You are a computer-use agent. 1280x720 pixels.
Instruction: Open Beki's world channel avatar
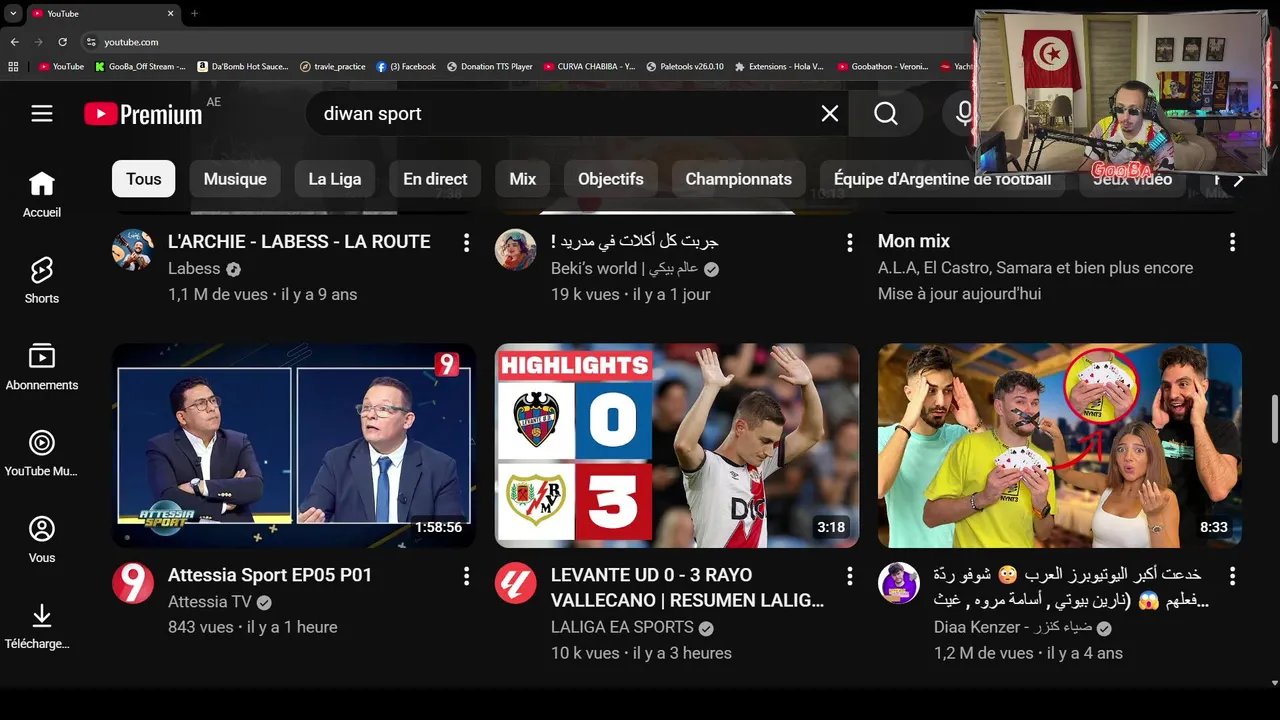click(516, 250)
